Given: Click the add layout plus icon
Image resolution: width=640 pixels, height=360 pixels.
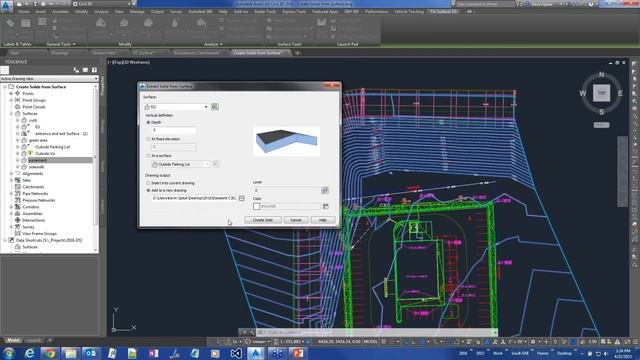Looking at the screenshot, I should (x=49, y=340).
